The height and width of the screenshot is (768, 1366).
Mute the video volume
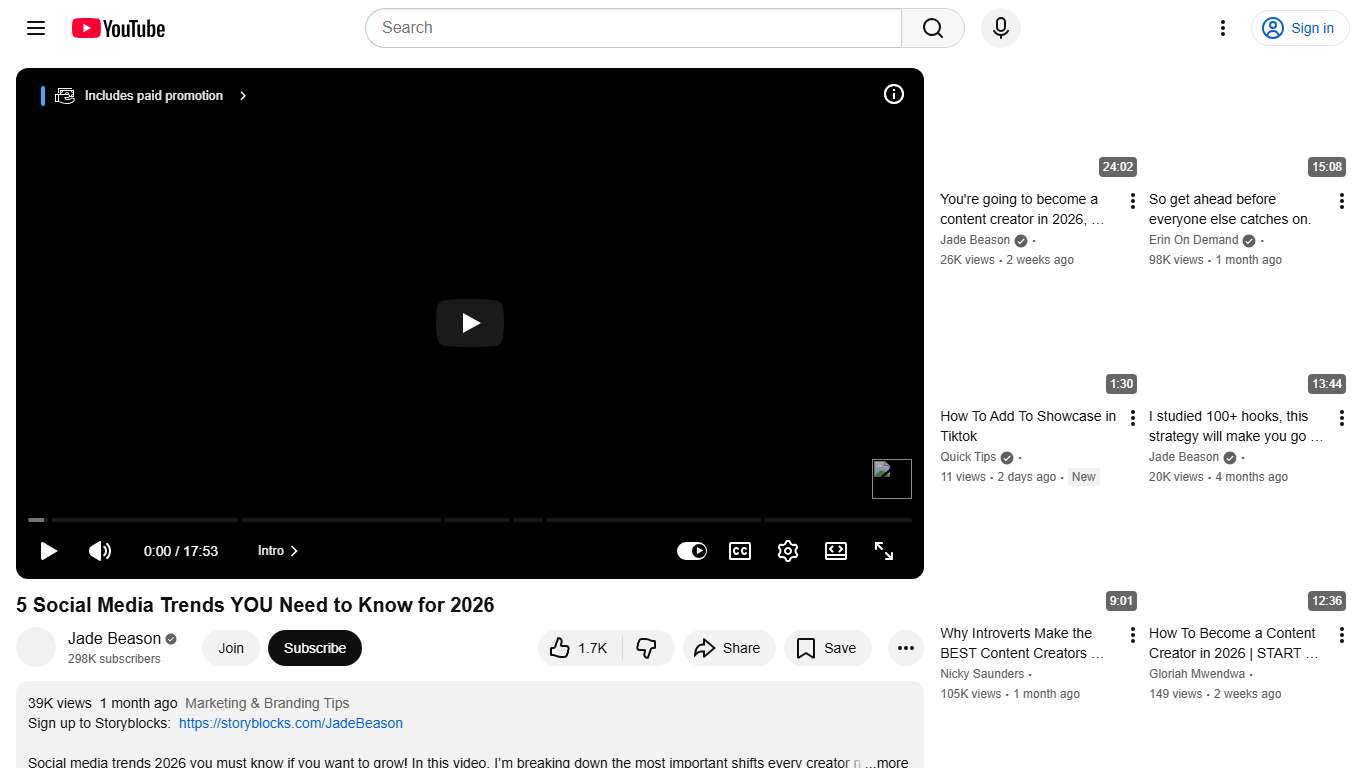tap(100, 550)
